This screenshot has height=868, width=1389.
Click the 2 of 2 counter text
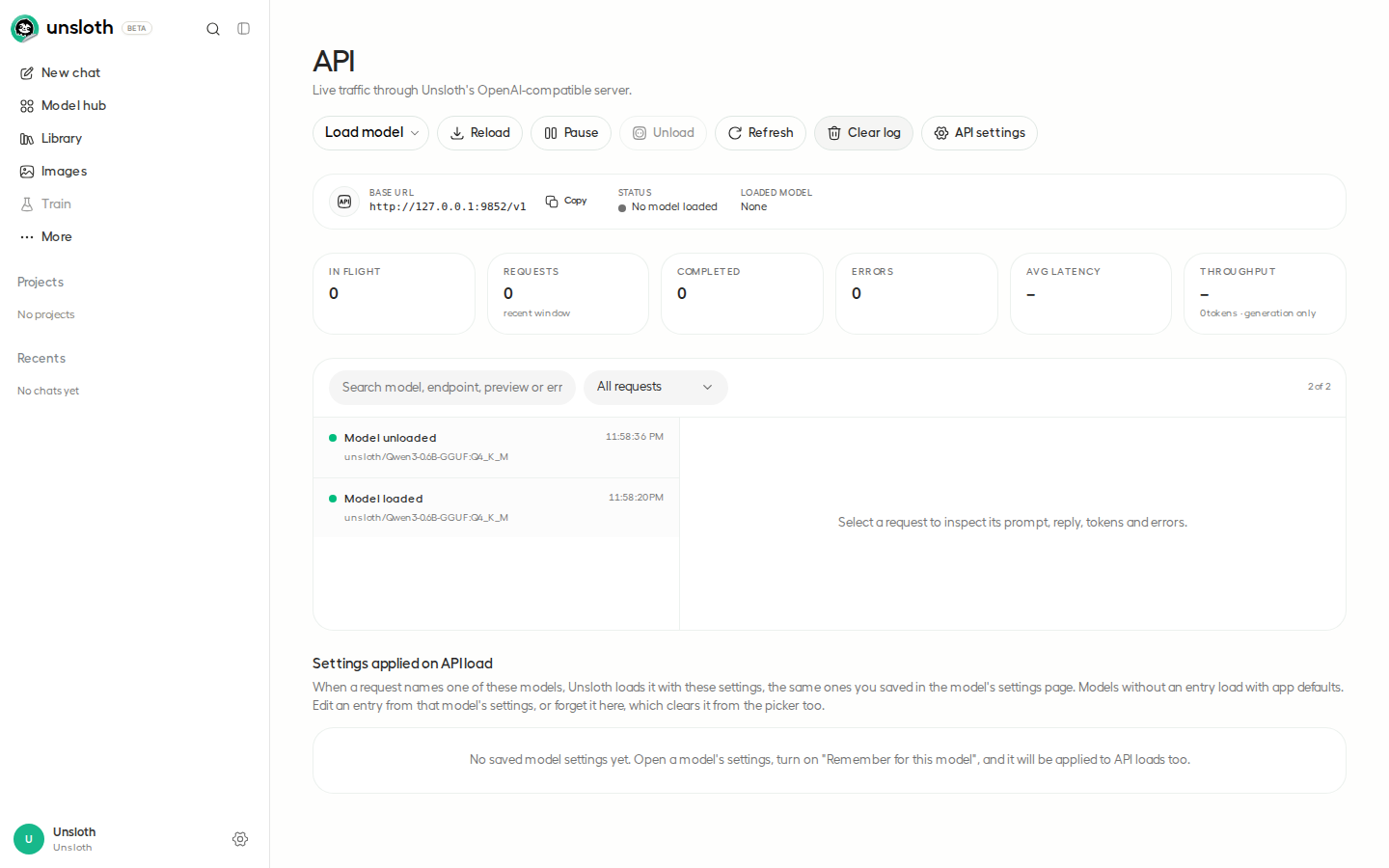[1320, 387]
